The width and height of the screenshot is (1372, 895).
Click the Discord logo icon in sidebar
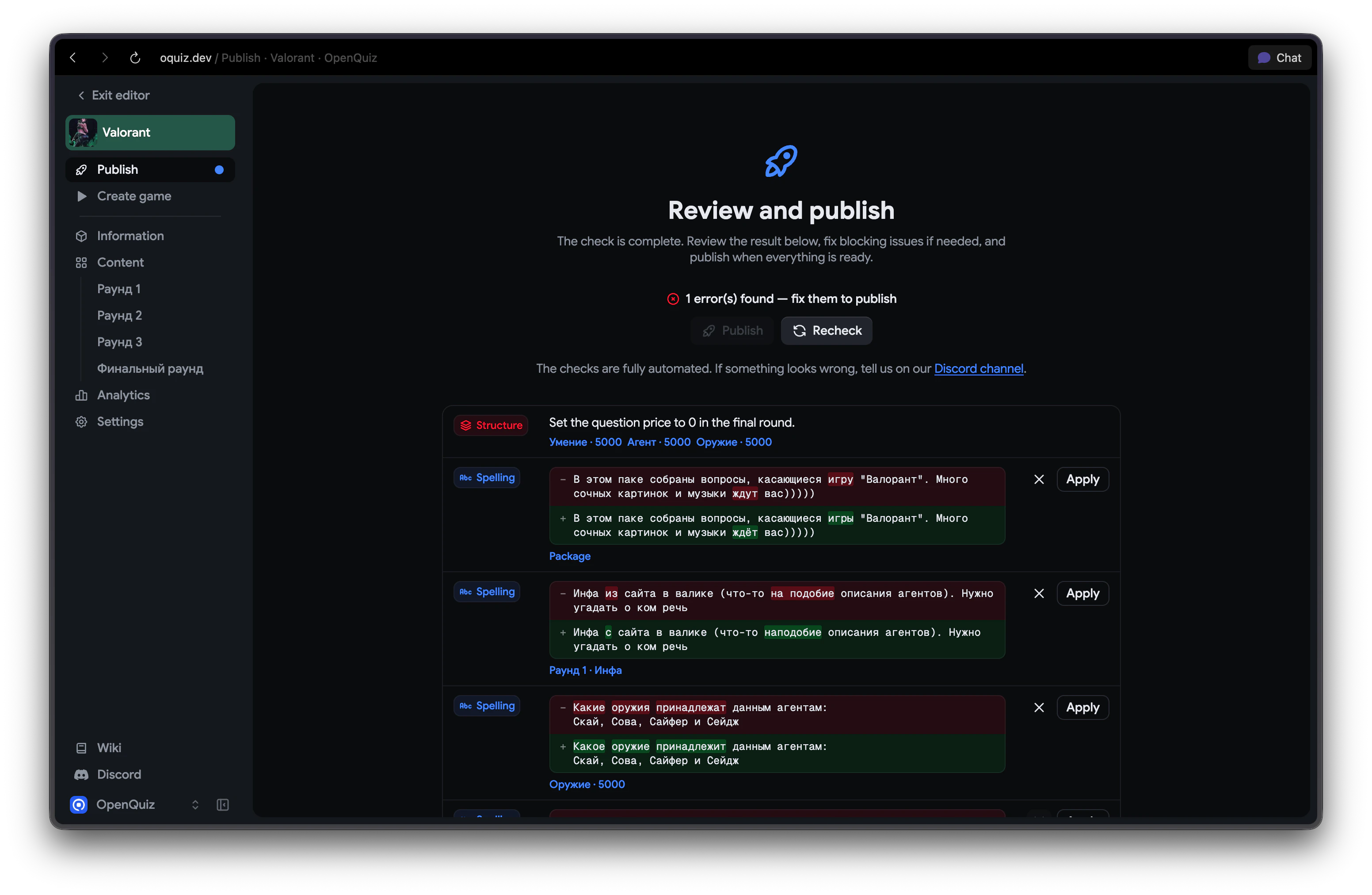click(x=81, y=774)
